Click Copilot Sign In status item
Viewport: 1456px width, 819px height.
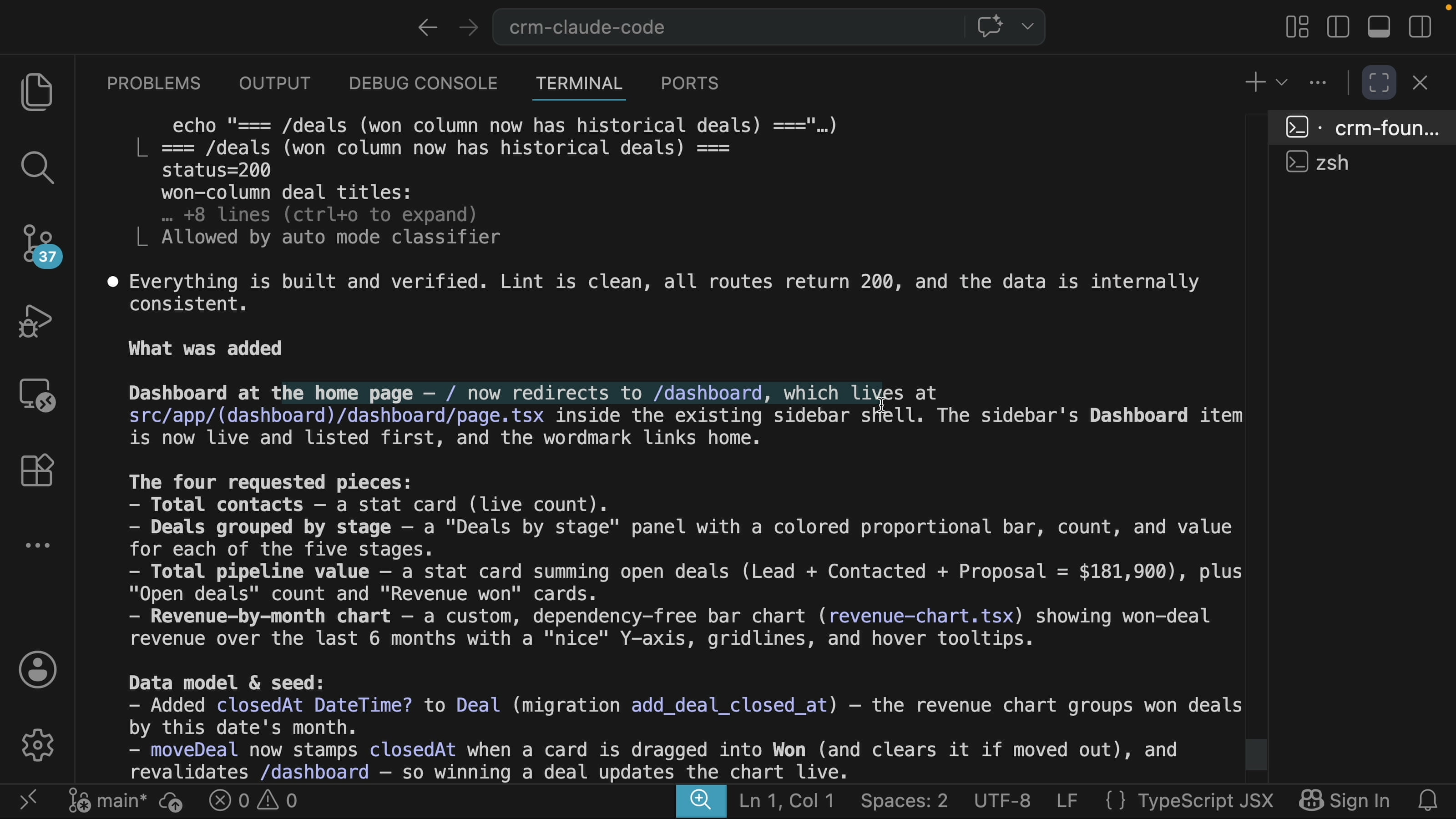point(1344,800)
